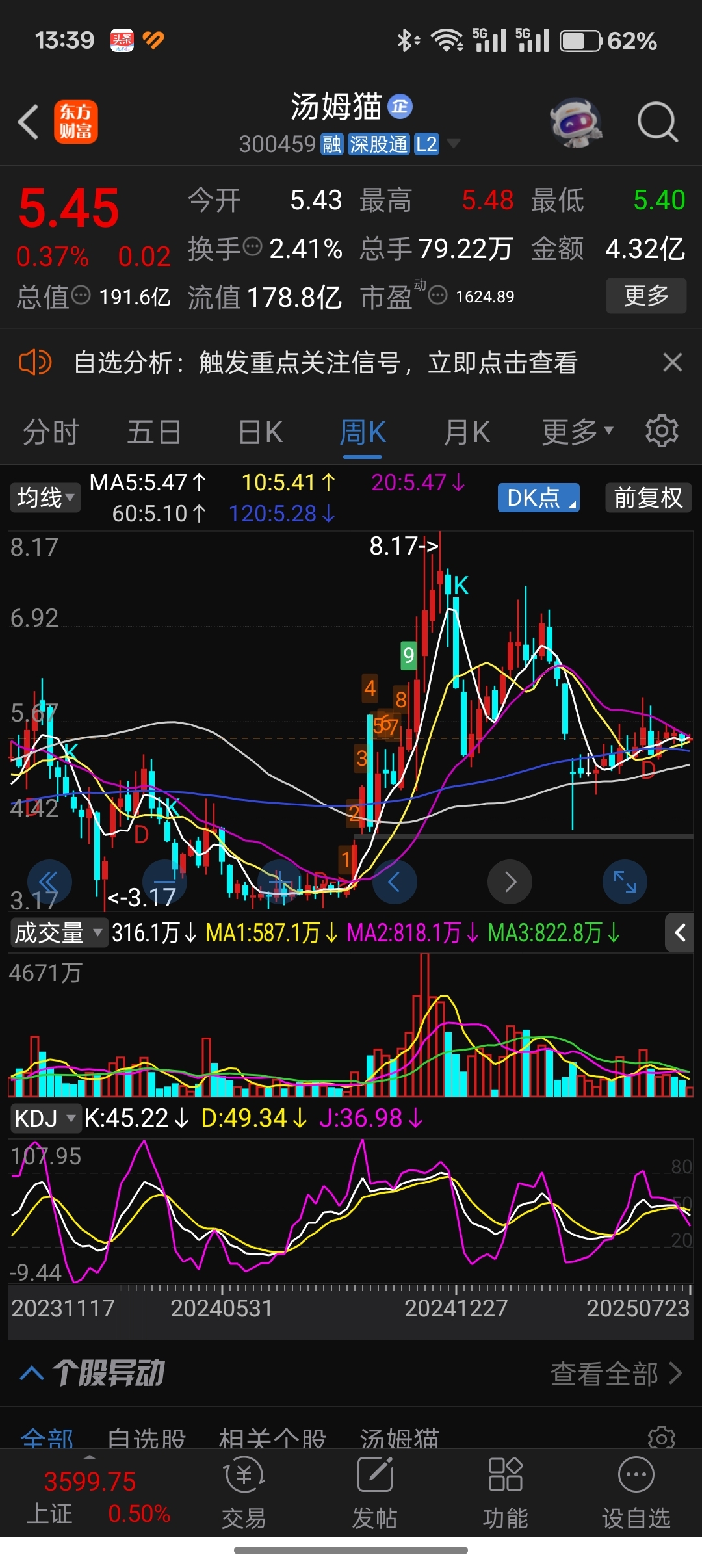
Task: Expand chart to fullscreen
Action: coord(625,882)
